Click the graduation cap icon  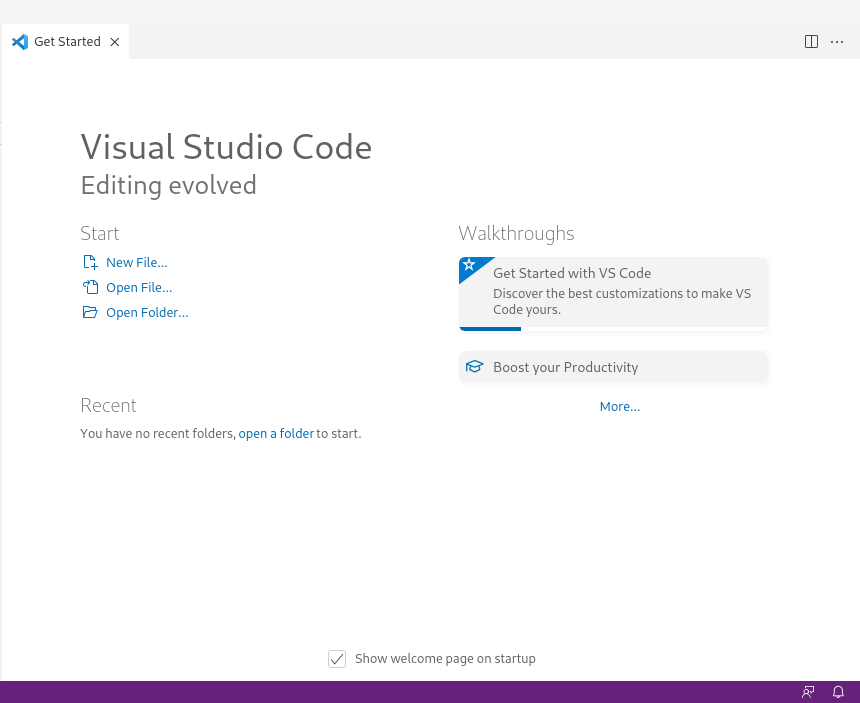474,367
